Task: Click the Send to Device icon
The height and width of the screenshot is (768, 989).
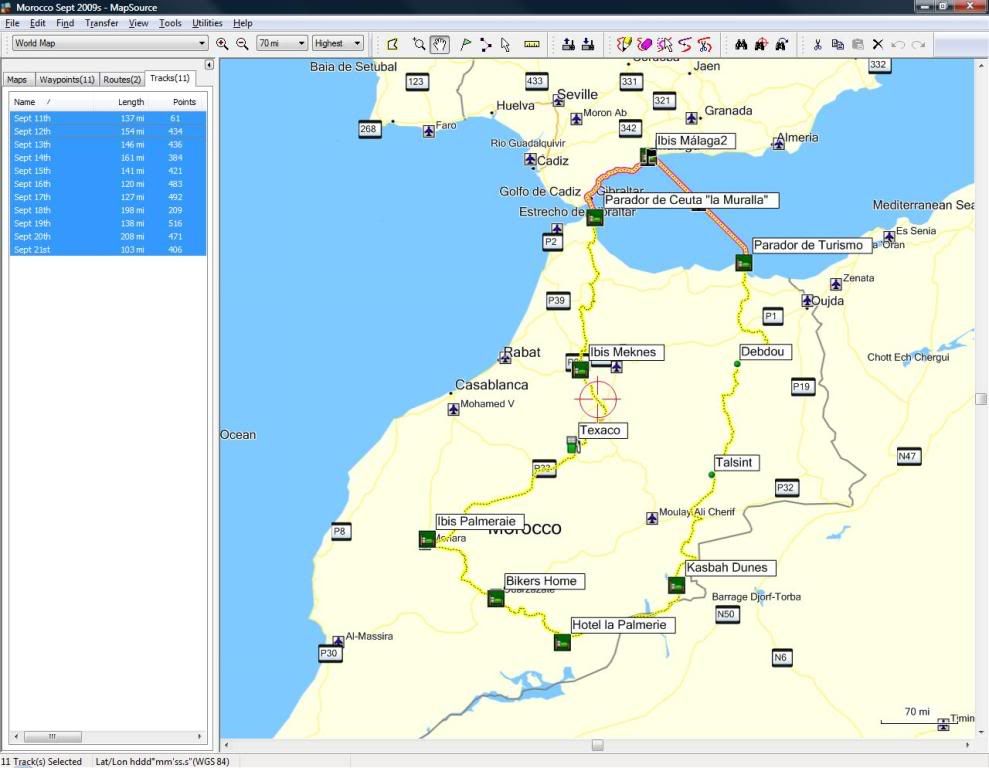Action: coord(568,44)
